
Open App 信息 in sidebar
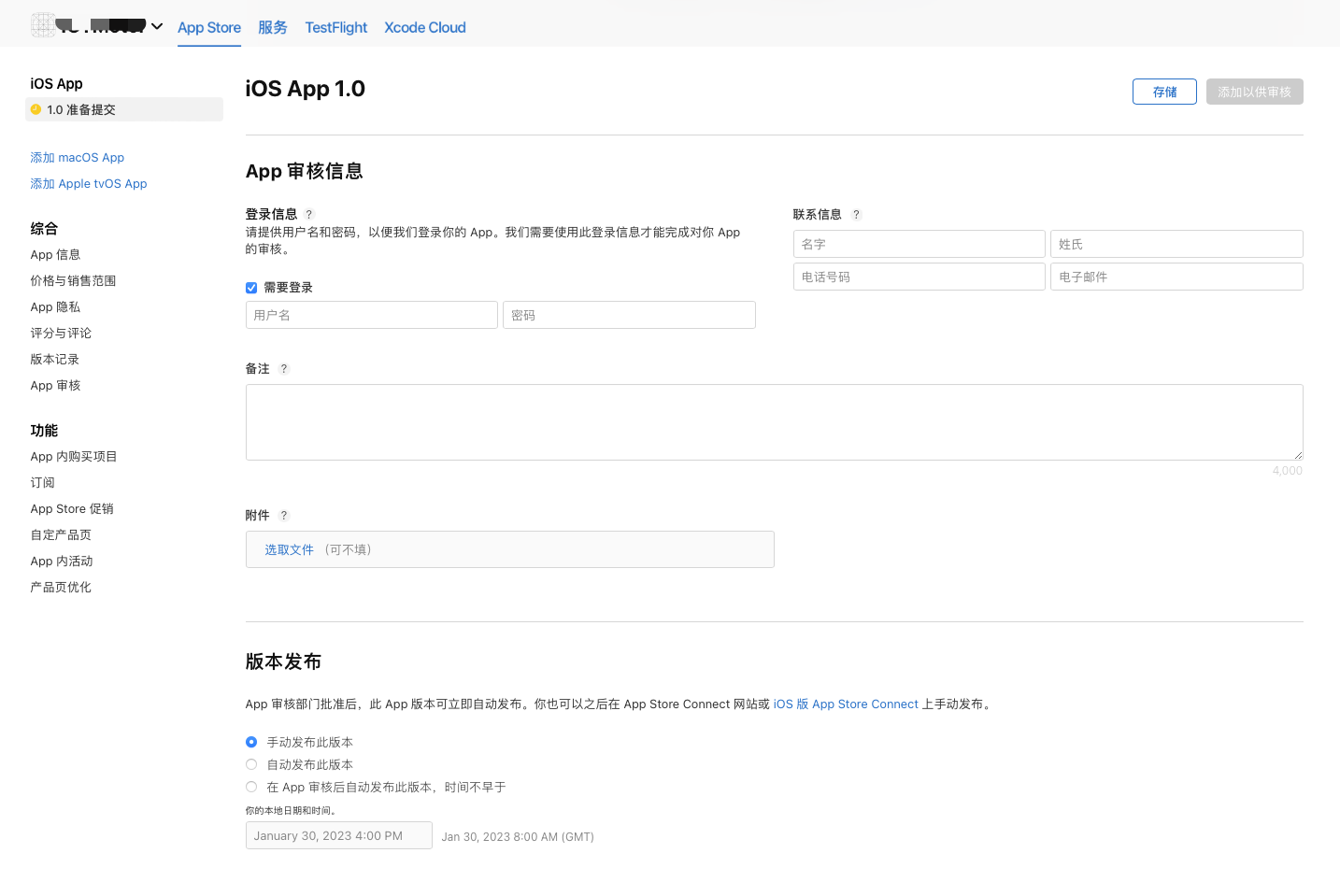(55, 254)
